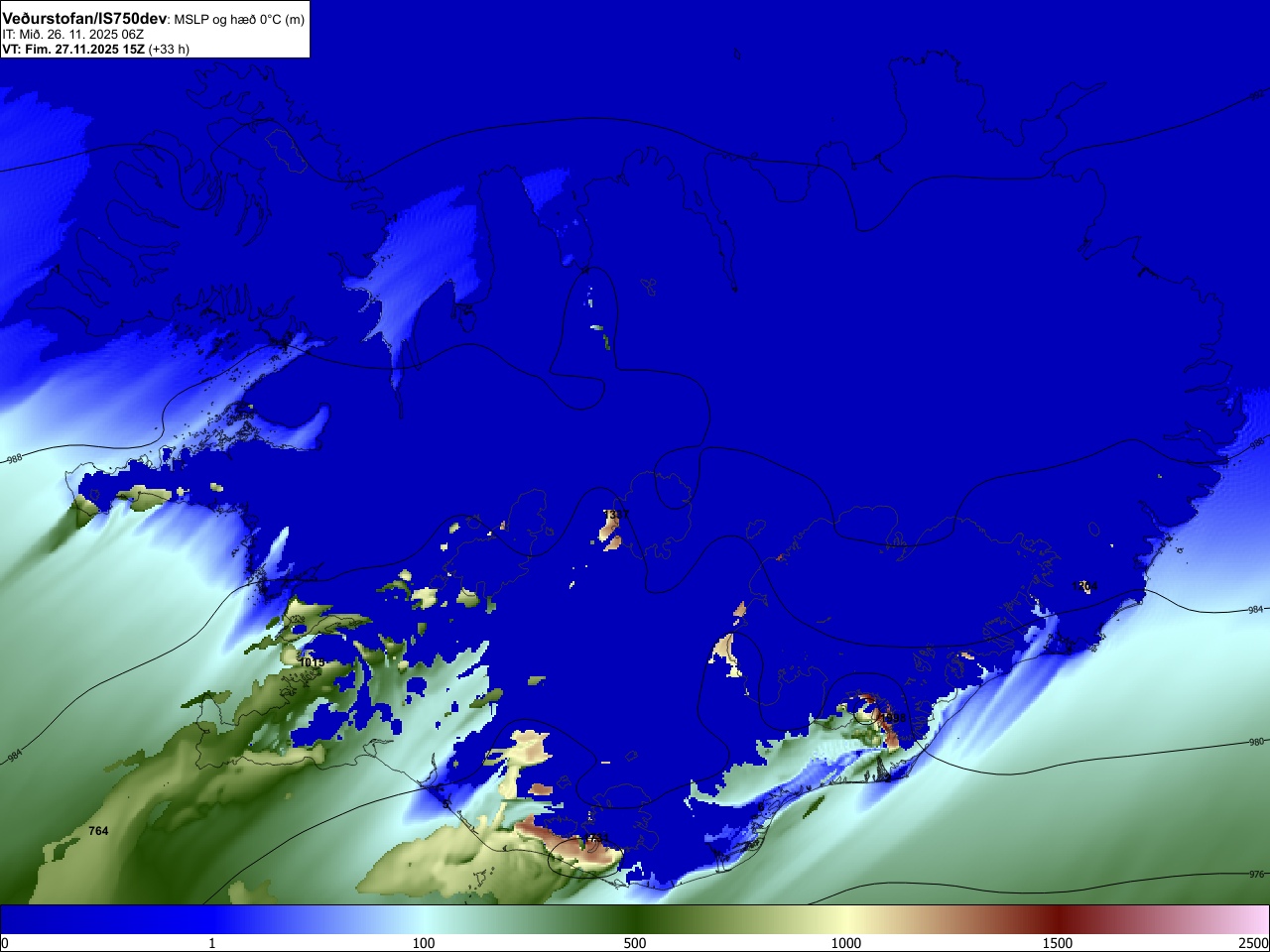Click the "984" isobar label at right edge
Screen dimensions: 1270x952
[1256, 610]
